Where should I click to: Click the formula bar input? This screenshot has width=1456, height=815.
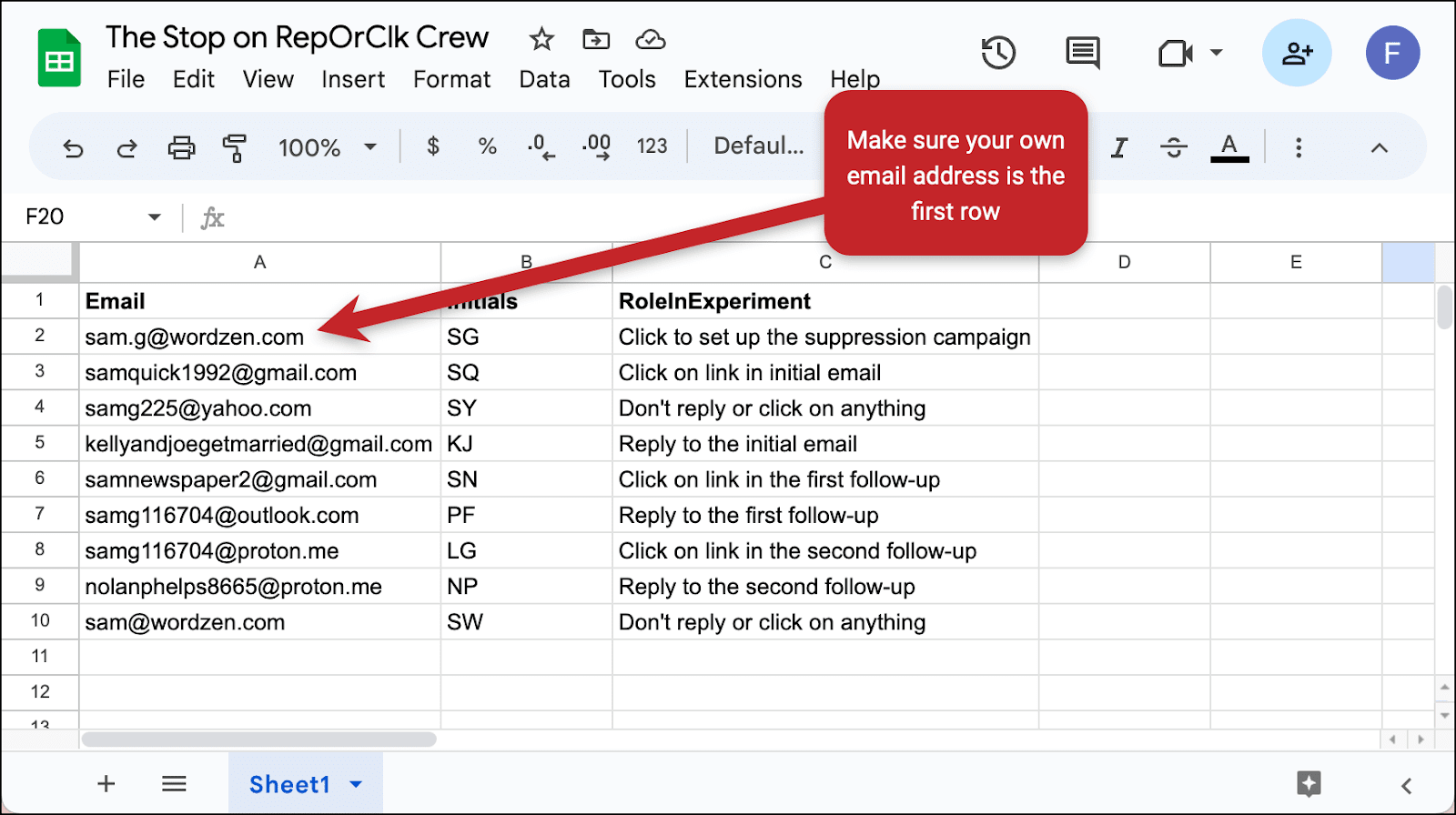(x=837, y=217)
